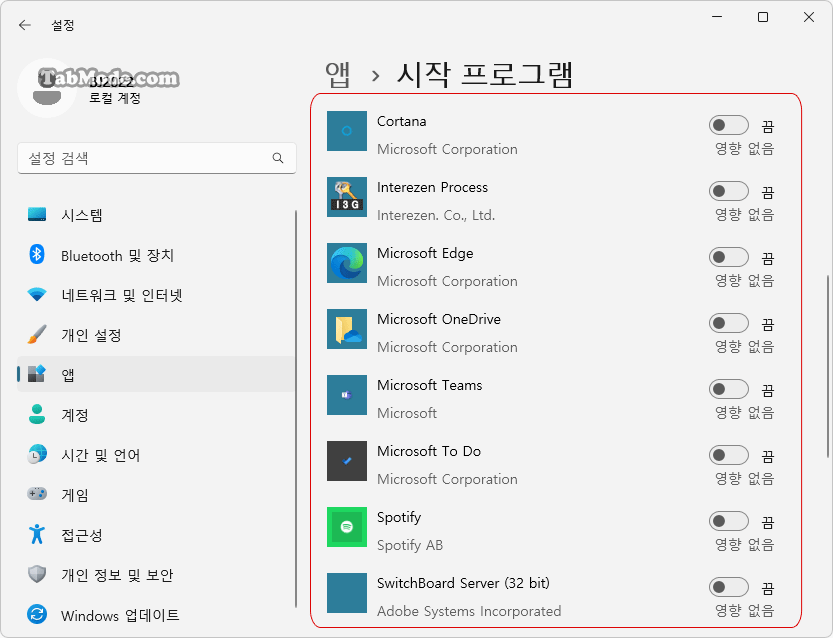Click the sidebar navigation scrollbar

point(295,409)
